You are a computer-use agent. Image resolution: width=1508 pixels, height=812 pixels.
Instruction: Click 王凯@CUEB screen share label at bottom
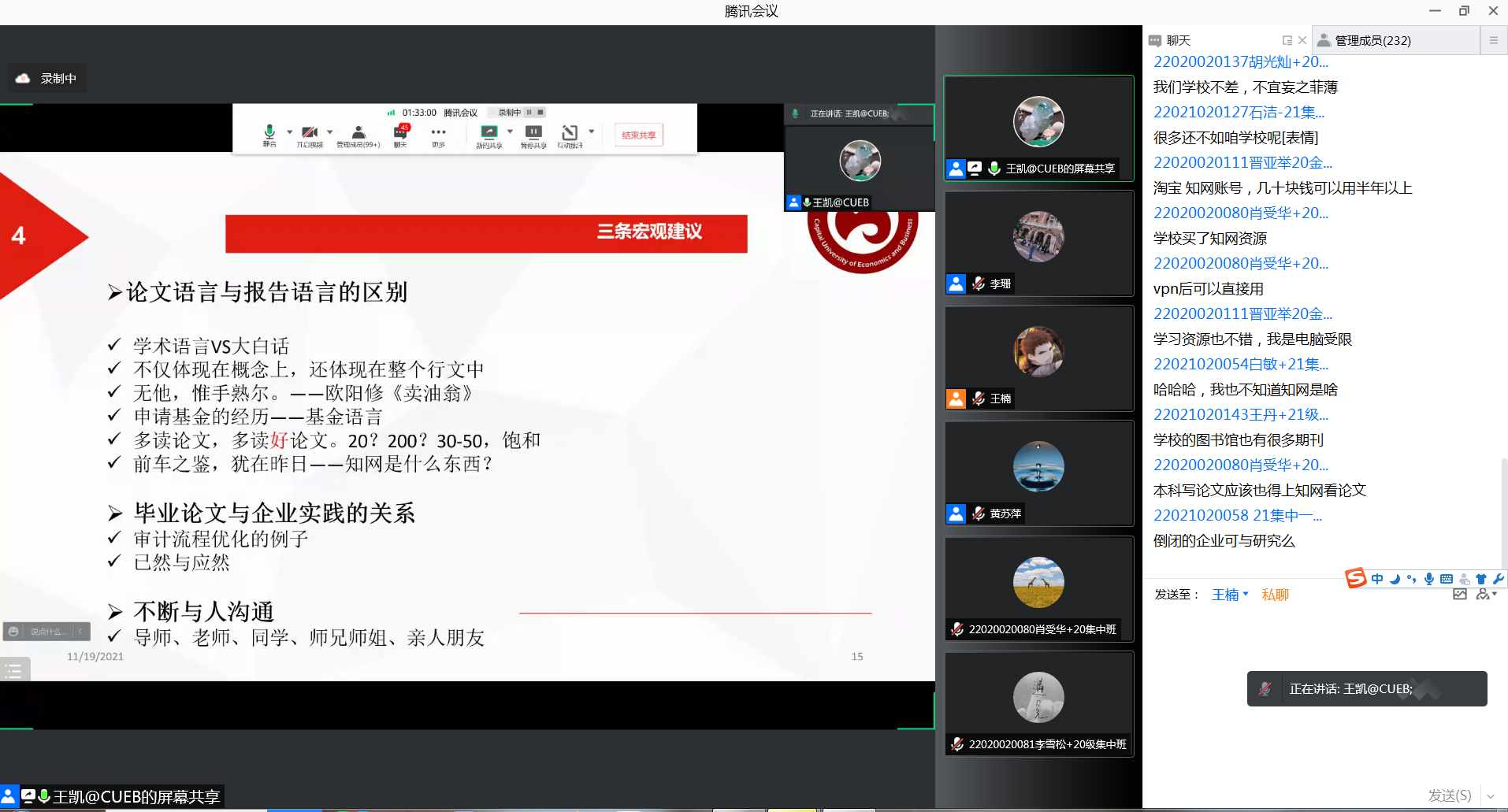coord(112,797)
